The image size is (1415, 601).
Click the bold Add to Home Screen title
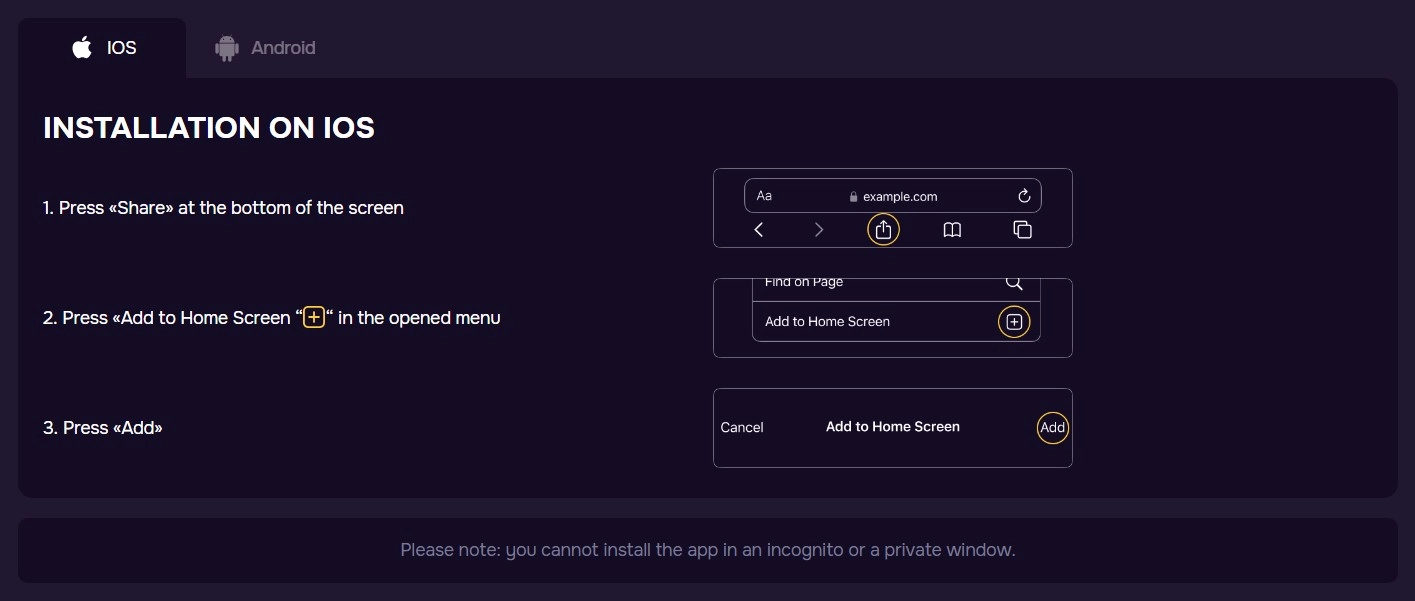coord(893,426)
